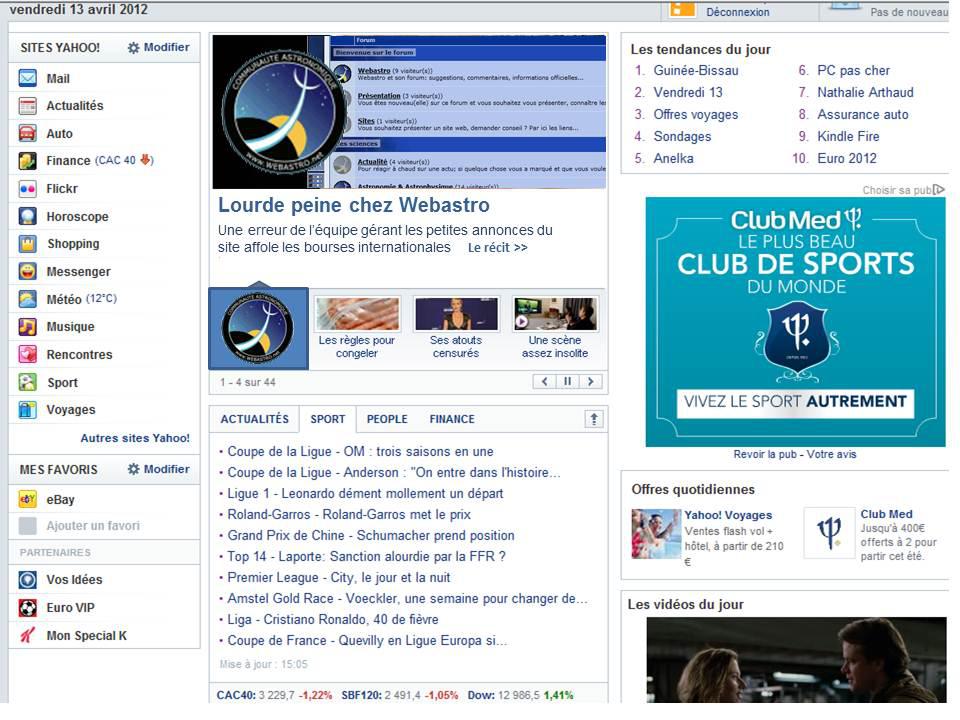Switch to the People tab
Screen dimensions: 960x720
tap(387, 419)
